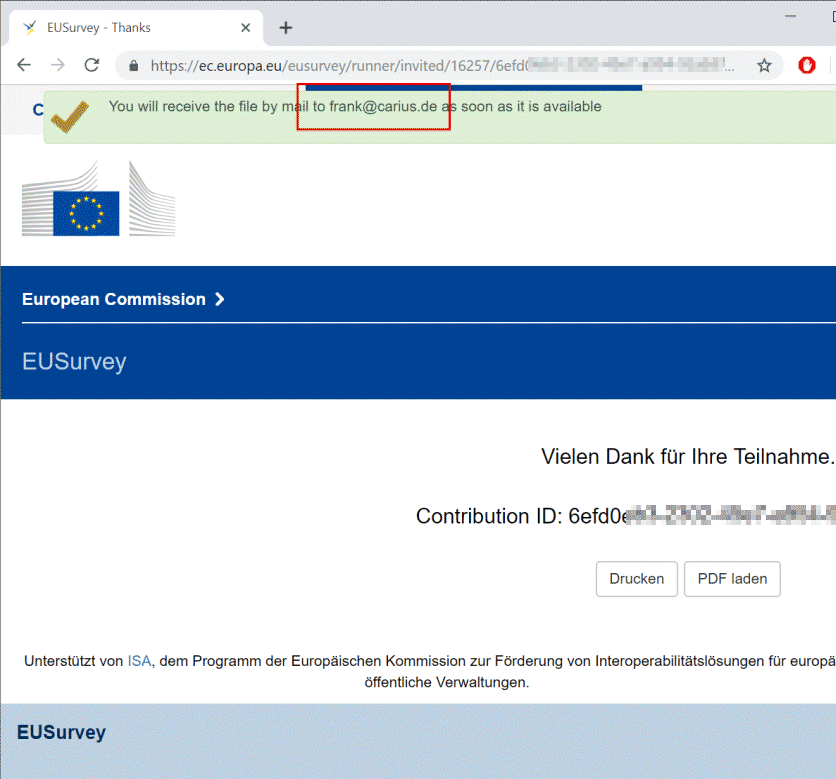The height and width of the screenshot is (779, 836).
Task: Open a new browser tab
Action: coord(286,28)
